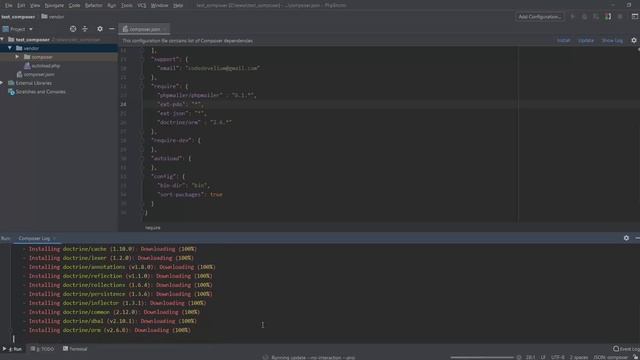Screen dimensions: 640x360
Task: Fold the "require" block in gutter
Action: pos(141,86)
